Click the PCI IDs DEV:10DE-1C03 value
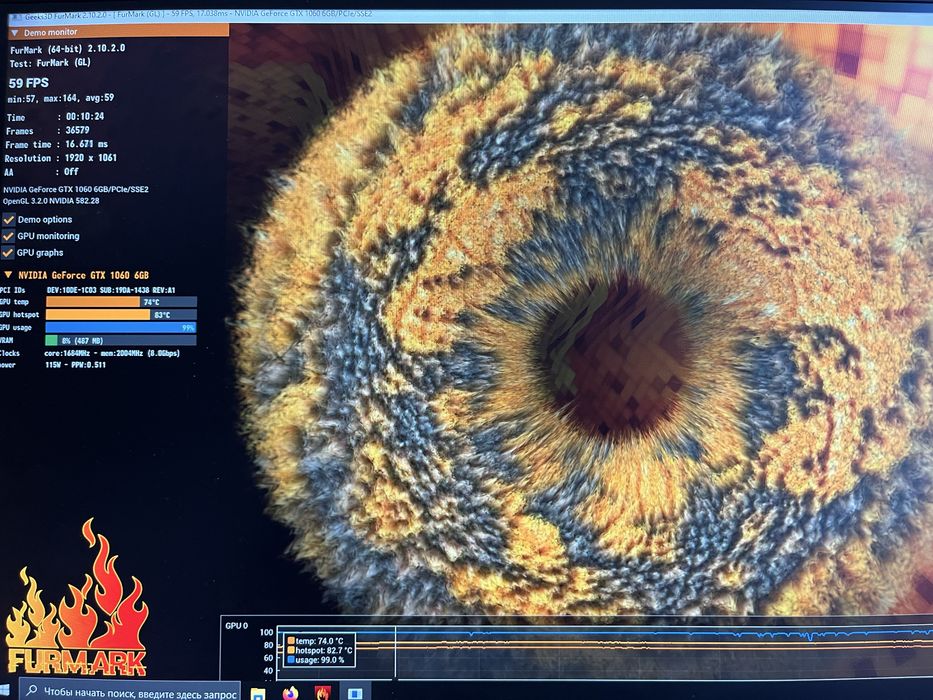933x700 pixels. pyautogui.click(x=111, y=290)
